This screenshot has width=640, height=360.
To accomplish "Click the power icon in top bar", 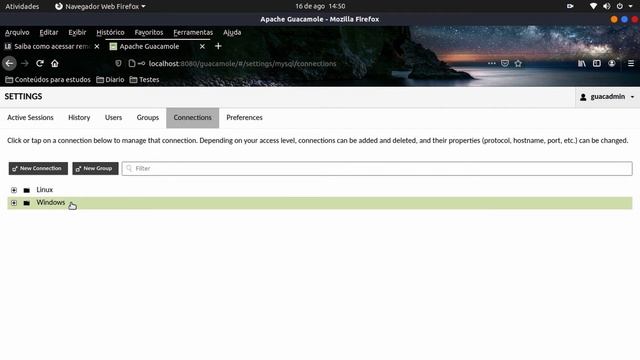I will pos(620,6).
